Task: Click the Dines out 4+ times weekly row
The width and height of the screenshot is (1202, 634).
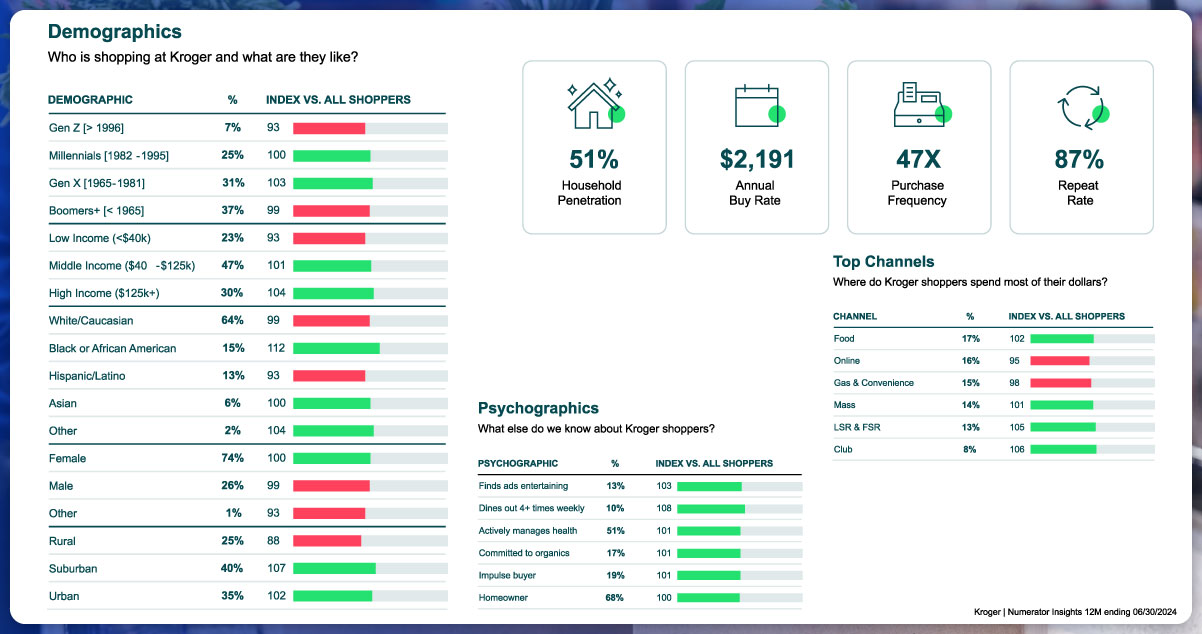Action: point(640,508)
